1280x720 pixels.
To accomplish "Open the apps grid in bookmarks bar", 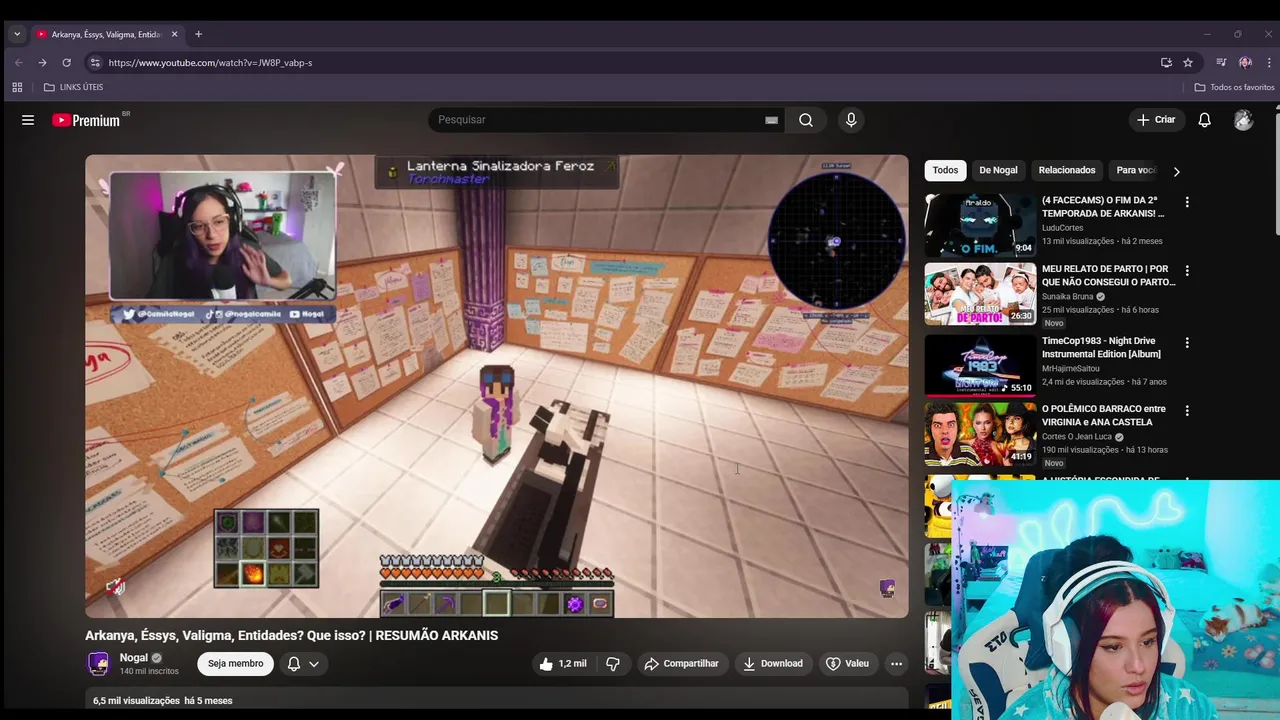I will point(17,87).
